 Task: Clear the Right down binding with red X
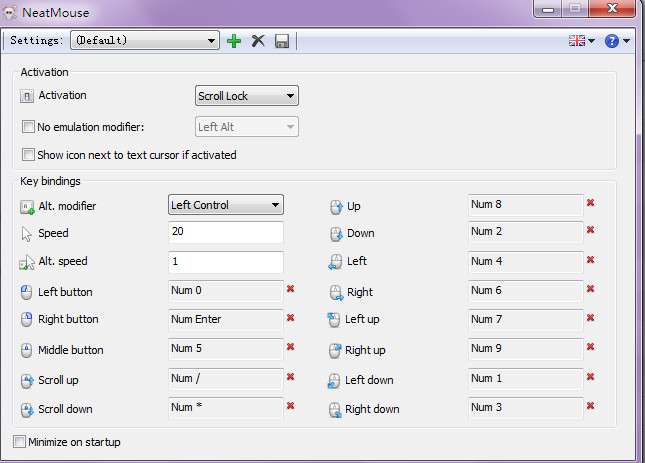(x=591, y=406)
